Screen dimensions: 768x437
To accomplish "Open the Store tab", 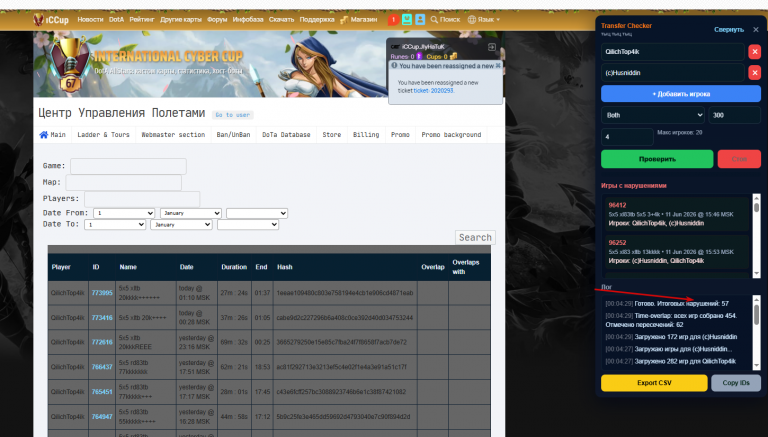I will click(332, 135).
